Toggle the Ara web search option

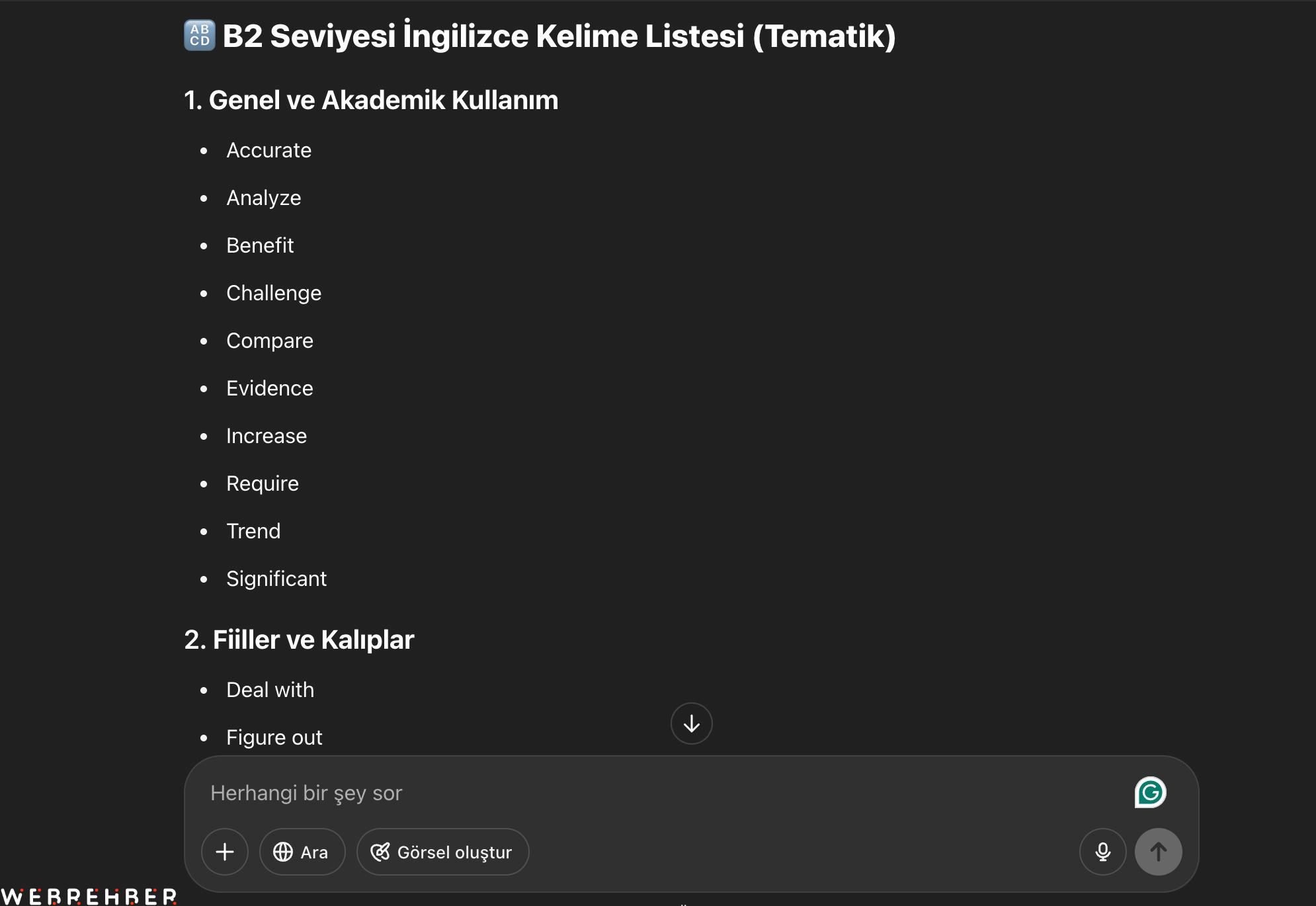[x=302, y=852]
